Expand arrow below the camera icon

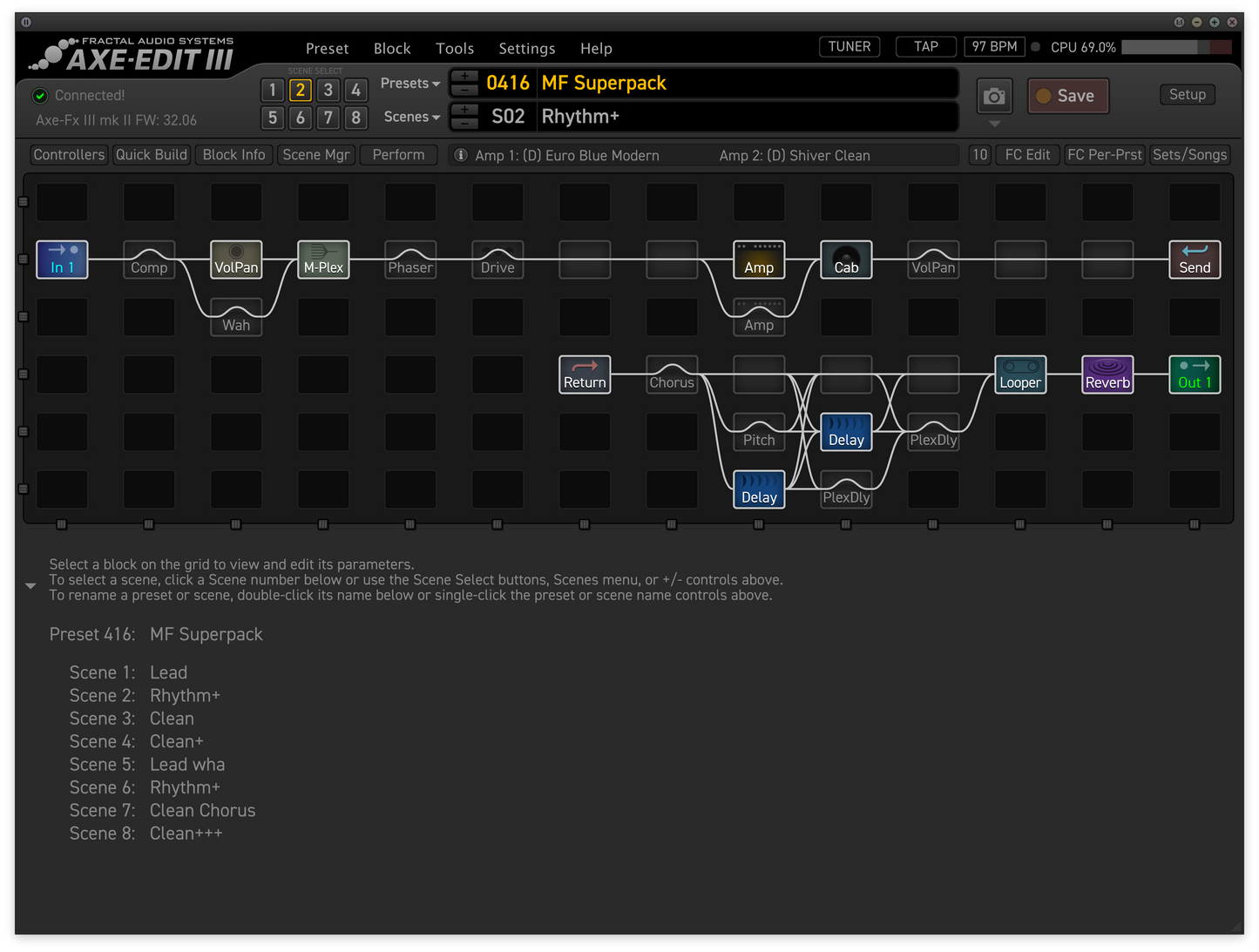click(994, 124)
